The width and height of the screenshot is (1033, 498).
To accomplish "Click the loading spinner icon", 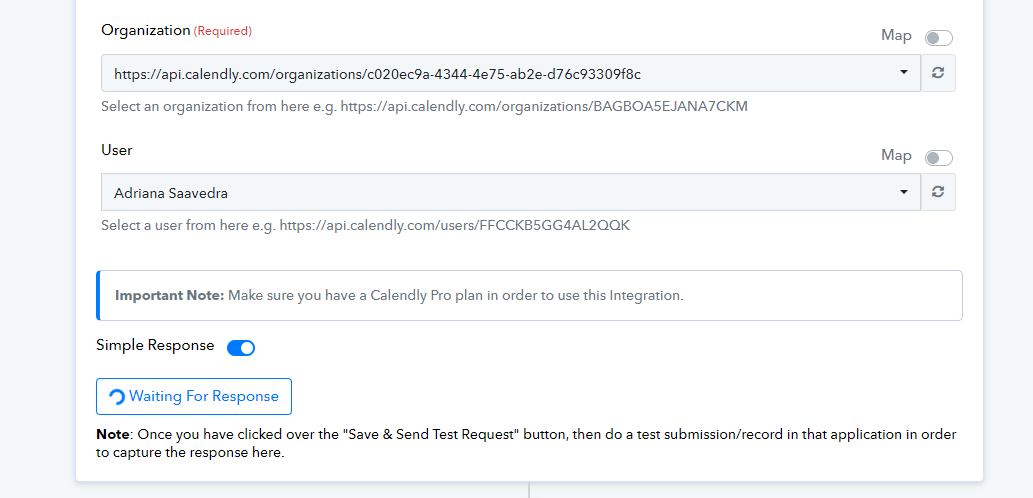I will pos(117,397).
